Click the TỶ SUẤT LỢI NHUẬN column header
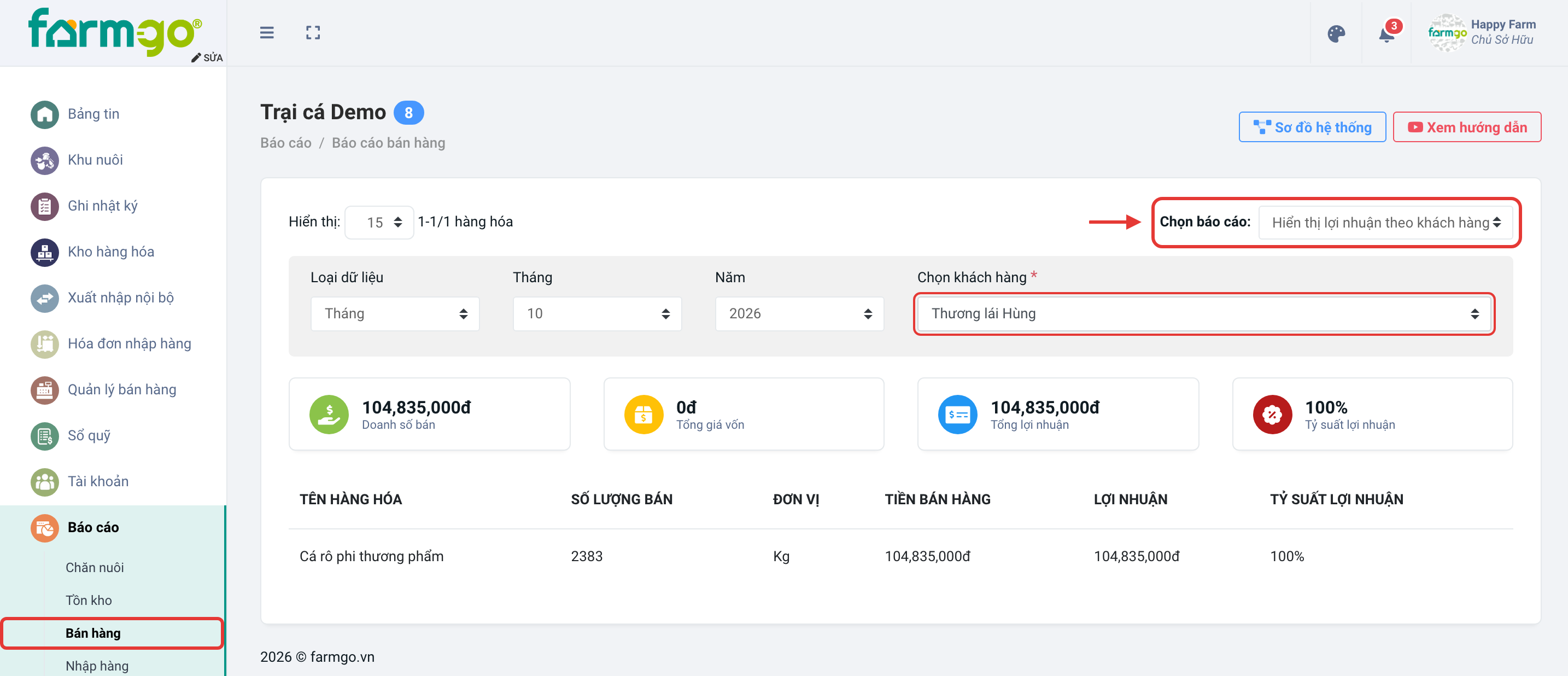The height and width of the screenshot is (676, 1568). tap(1336, 499)
